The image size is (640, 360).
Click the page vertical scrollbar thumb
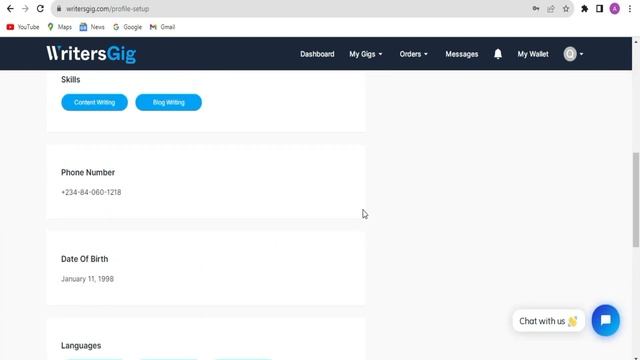[636, 200]
